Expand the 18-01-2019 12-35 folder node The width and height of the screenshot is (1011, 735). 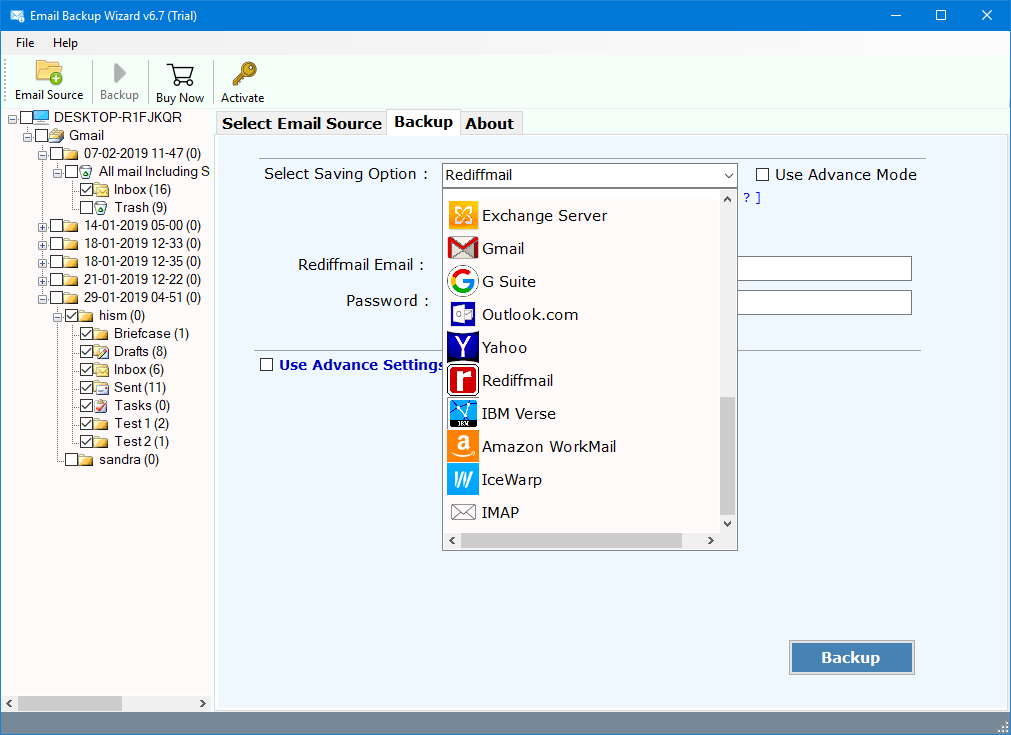tap(43, 263)
